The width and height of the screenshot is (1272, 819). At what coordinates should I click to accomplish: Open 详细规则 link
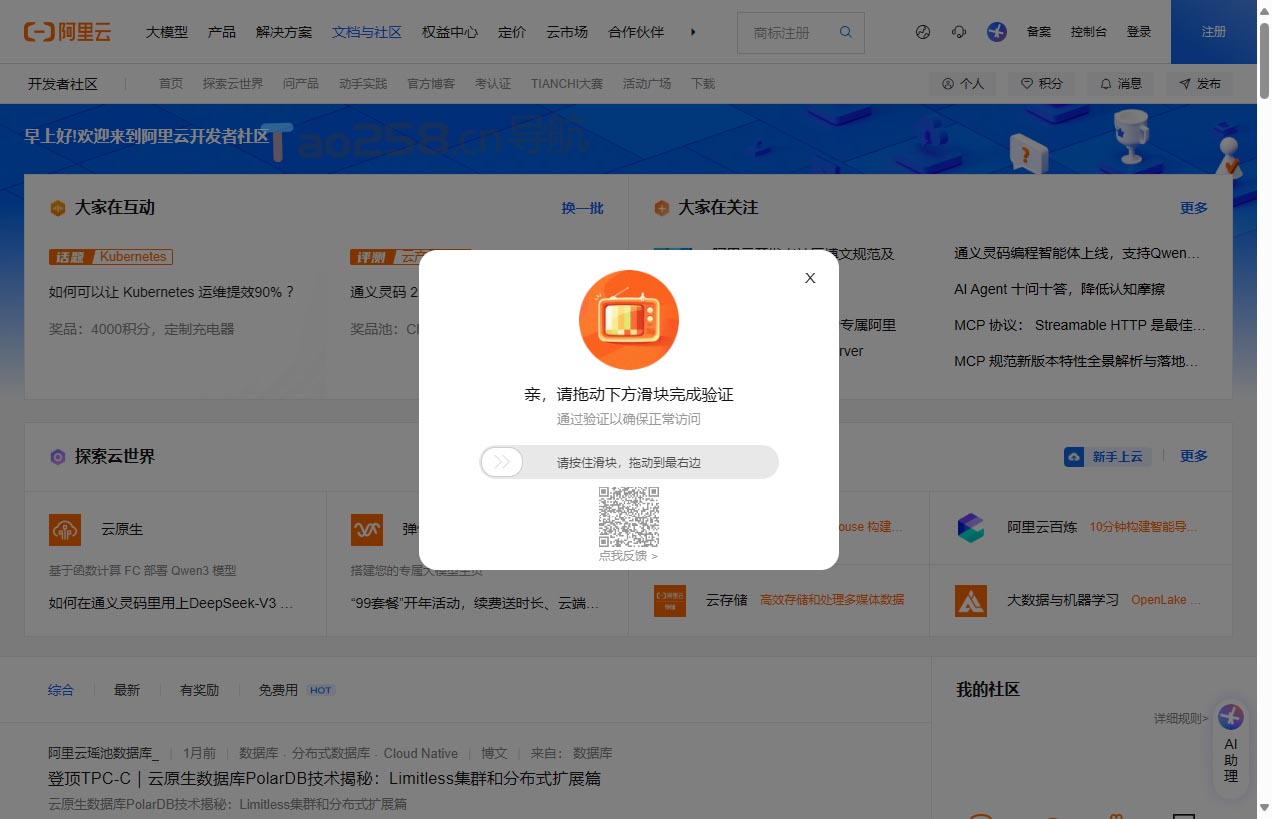1181,718
